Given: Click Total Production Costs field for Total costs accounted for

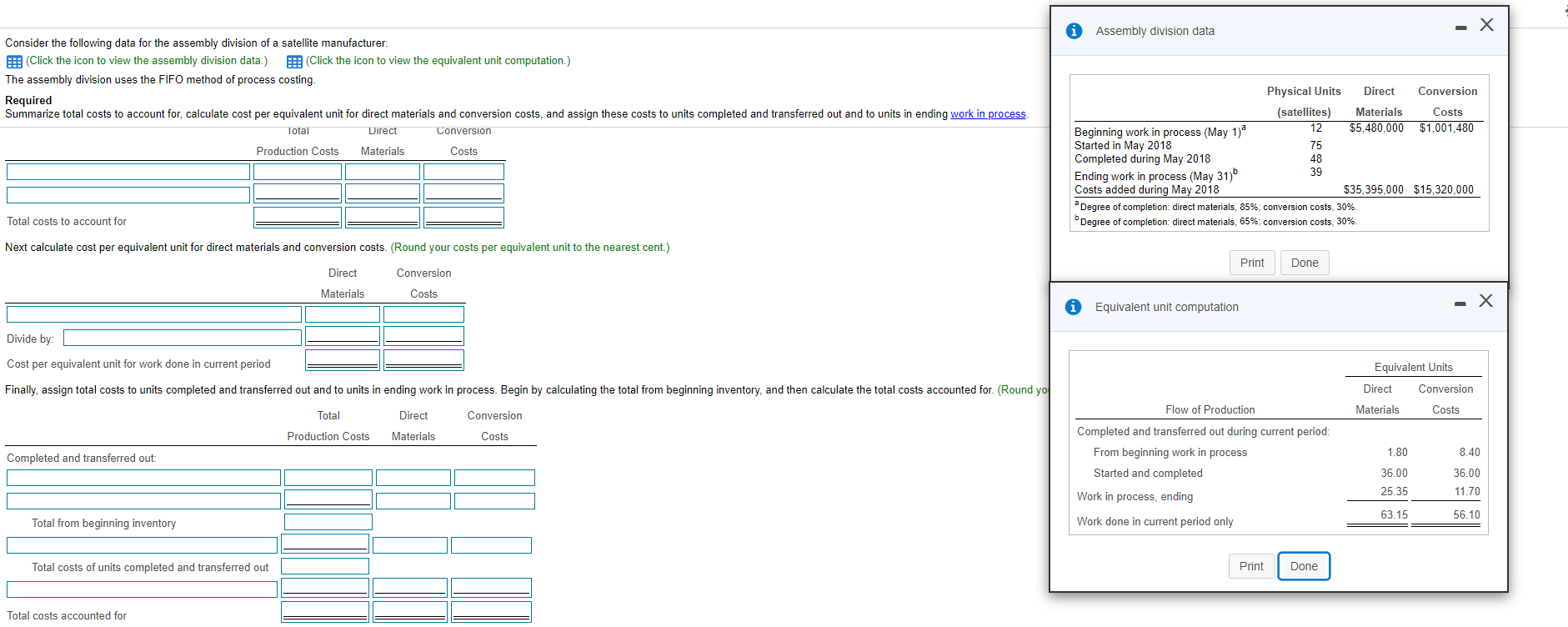Looking at the screenshot, I should click(325, 612).
